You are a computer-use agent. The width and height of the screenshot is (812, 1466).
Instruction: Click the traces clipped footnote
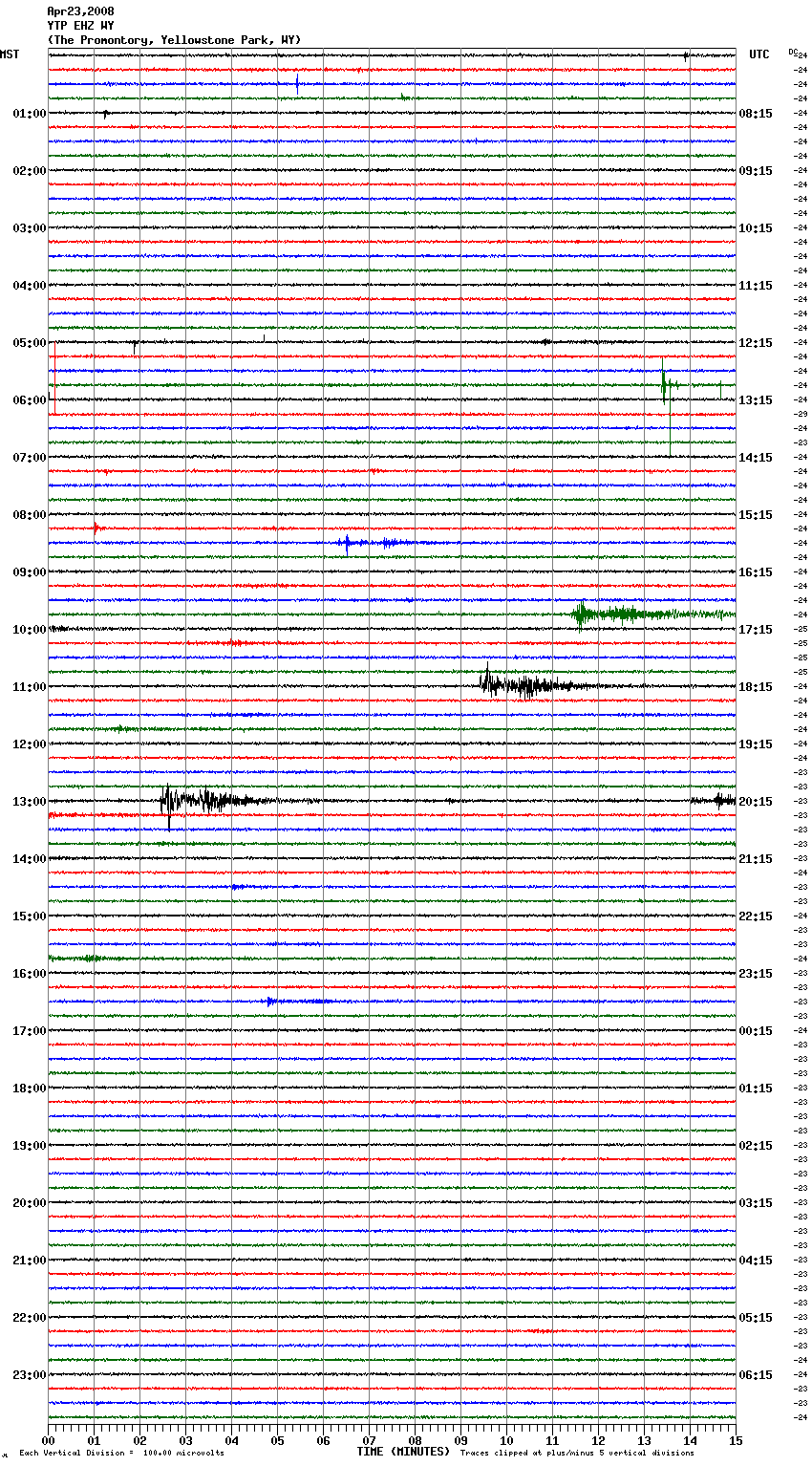click(x=577, y=1454)
